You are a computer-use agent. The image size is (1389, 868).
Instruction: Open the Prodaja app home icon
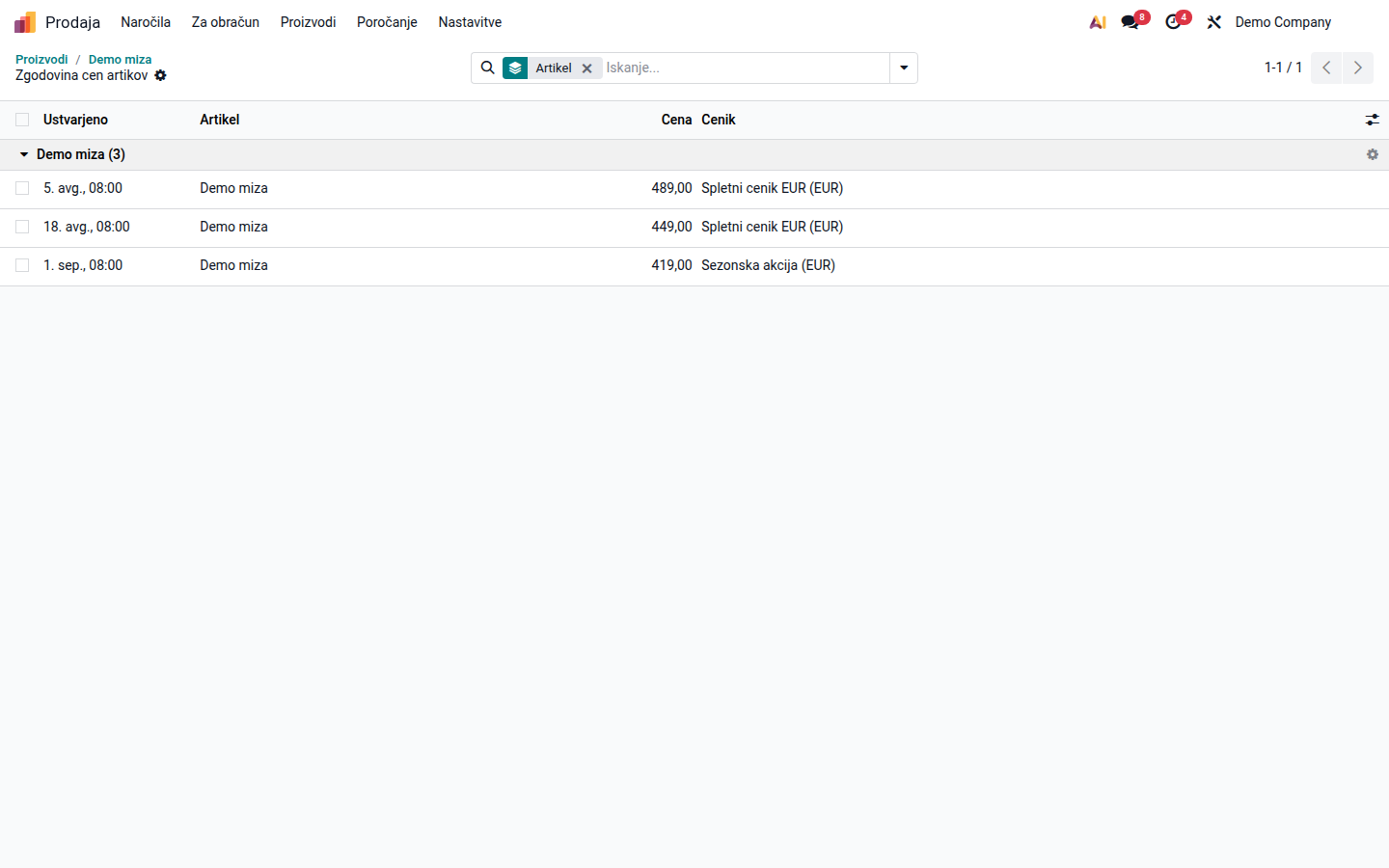(25, 22)
